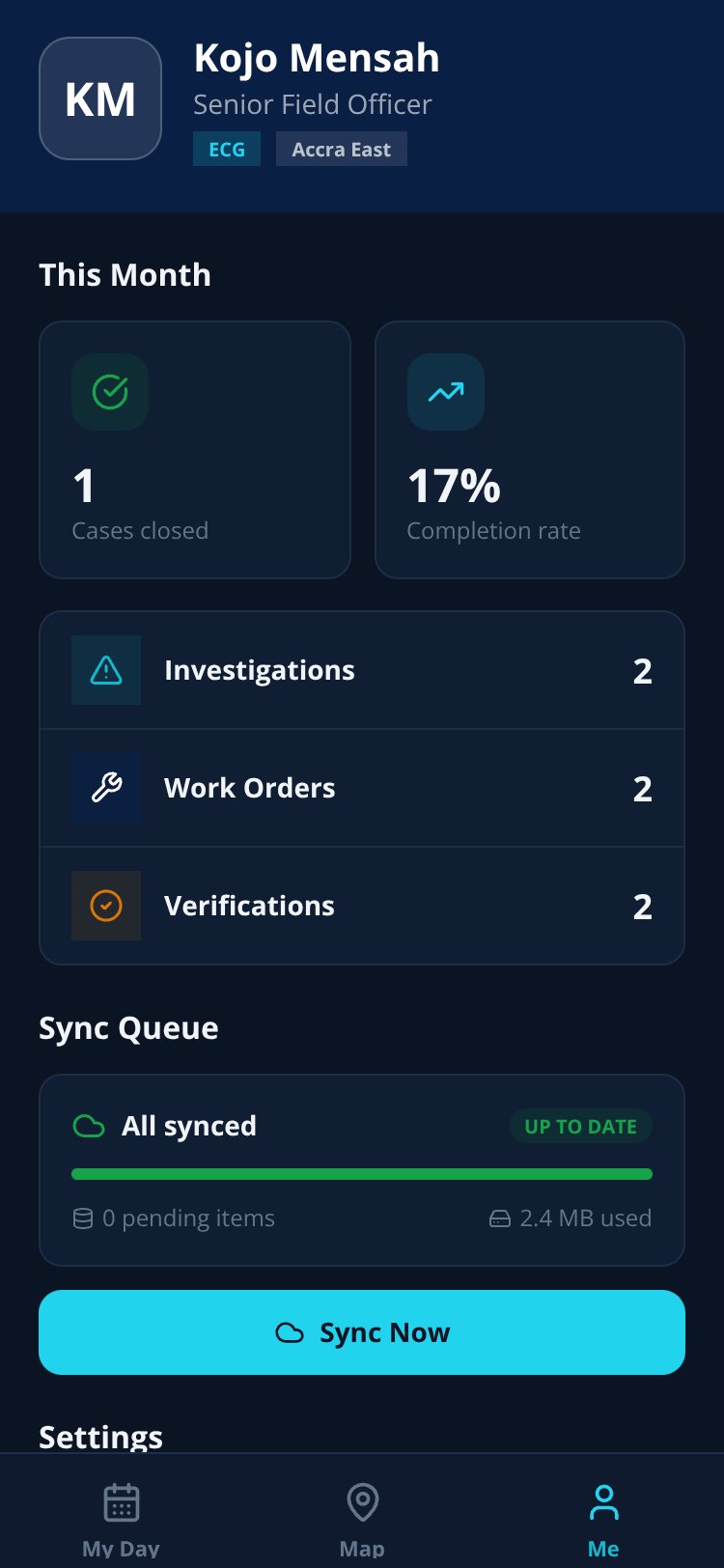
Task: Click the Investigations warning triangle icon
Action: [106, 670]
